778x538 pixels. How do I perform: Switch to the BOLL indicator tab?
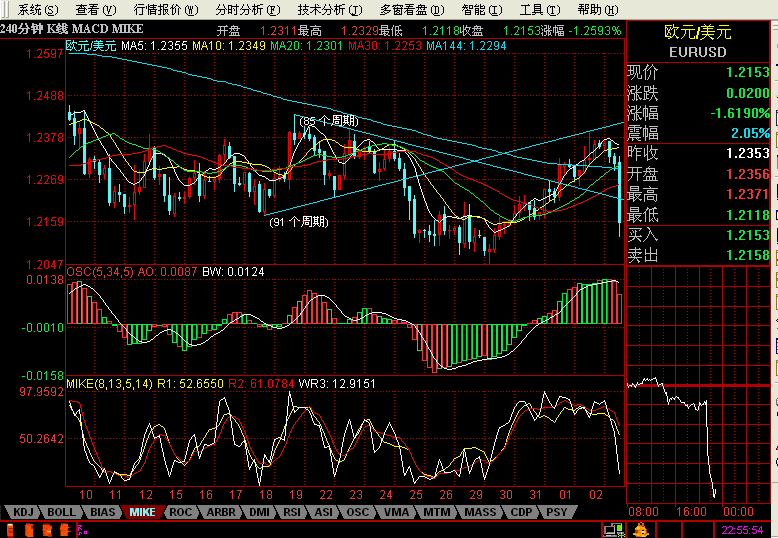pyautogui.click(x=62, y=512)
